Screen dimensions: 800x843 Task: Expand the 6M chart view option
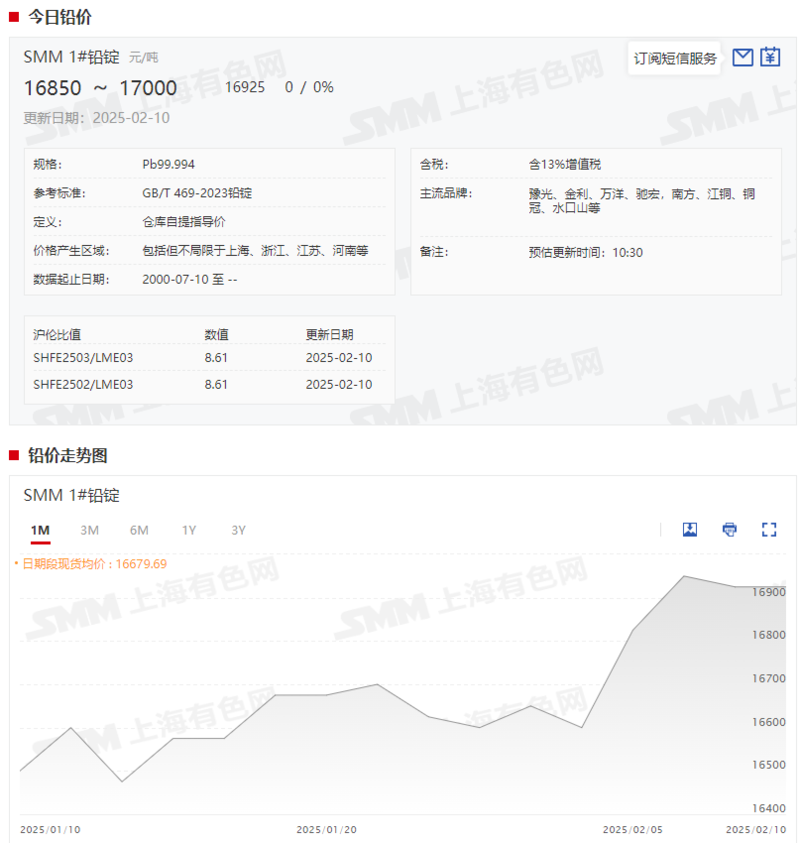point(139,530)
